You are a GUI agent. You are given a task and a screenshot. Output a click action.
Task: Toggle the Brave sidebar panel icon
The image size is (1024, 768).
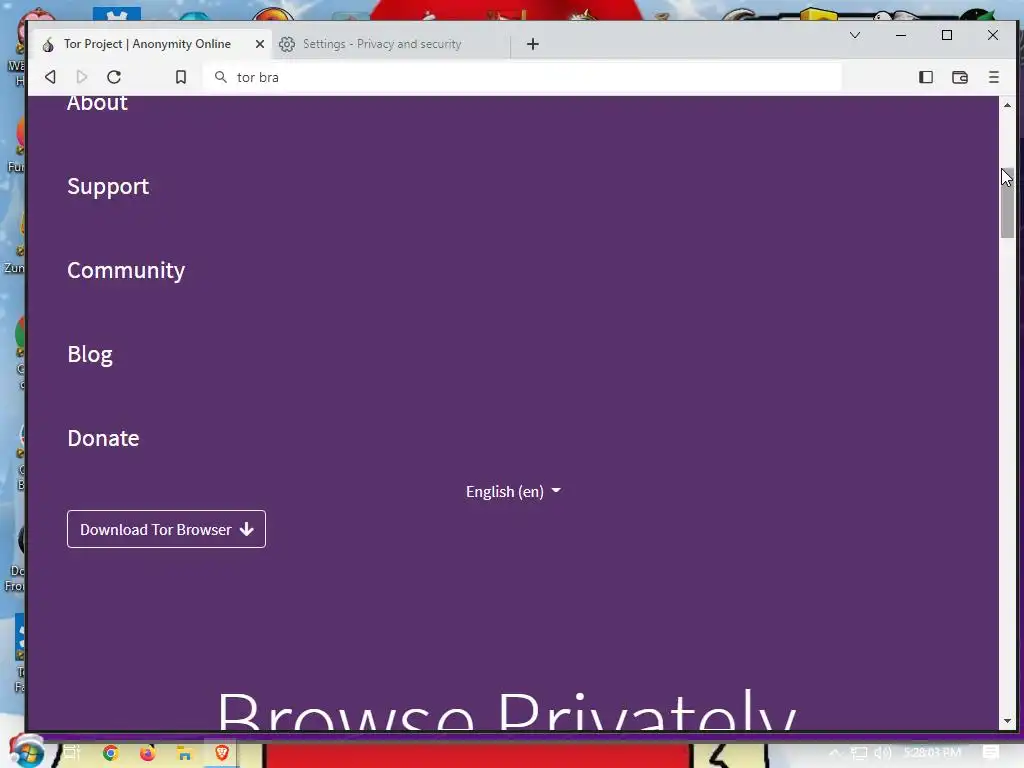[x=925, y=77]
